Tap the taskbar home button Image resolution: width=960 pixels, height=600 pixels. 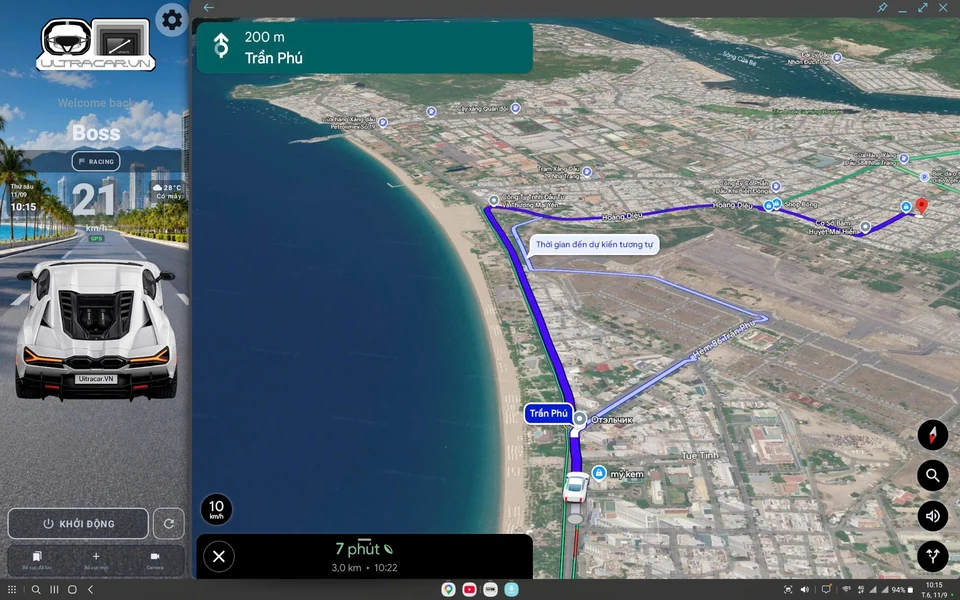(x=72, y=590)
